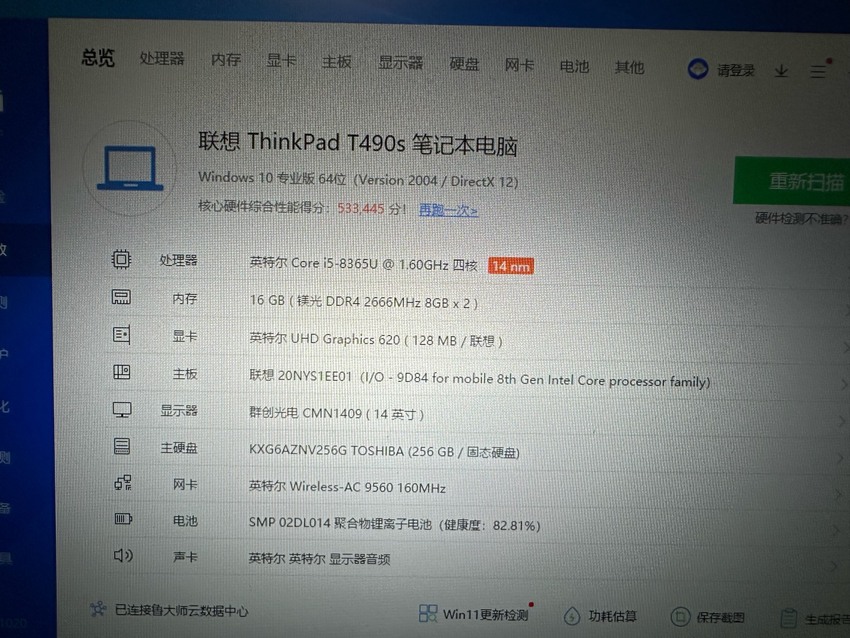850x638 pixels.
Task: Click the 功耗估算 power icon
Action: [571, 616]
